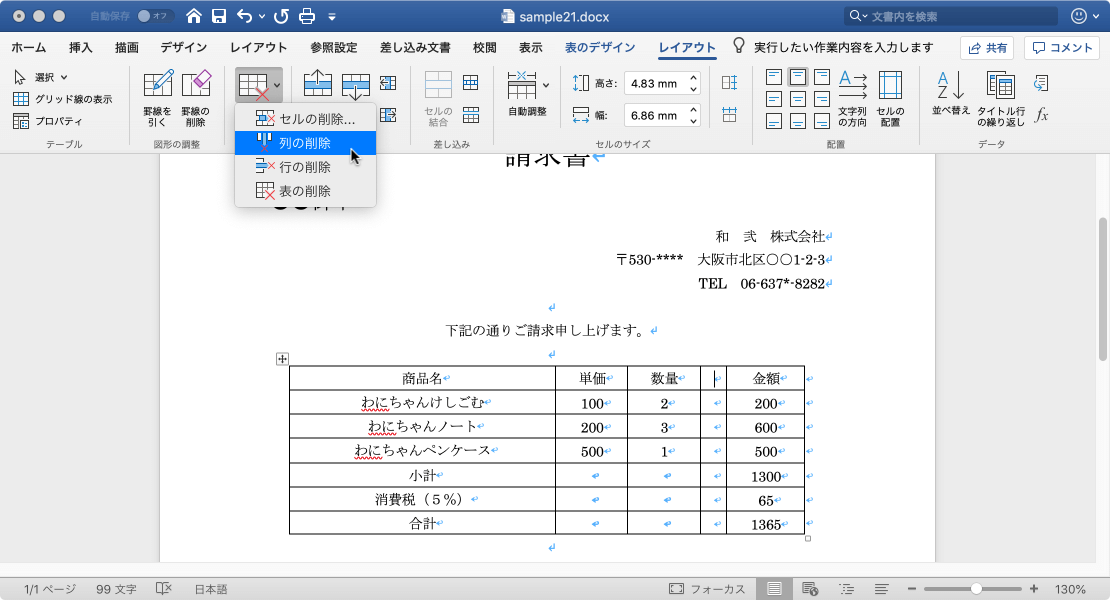Click the spelling check icon in status bar
This screenshot has width=1110, height=600.
coord(164,589)
